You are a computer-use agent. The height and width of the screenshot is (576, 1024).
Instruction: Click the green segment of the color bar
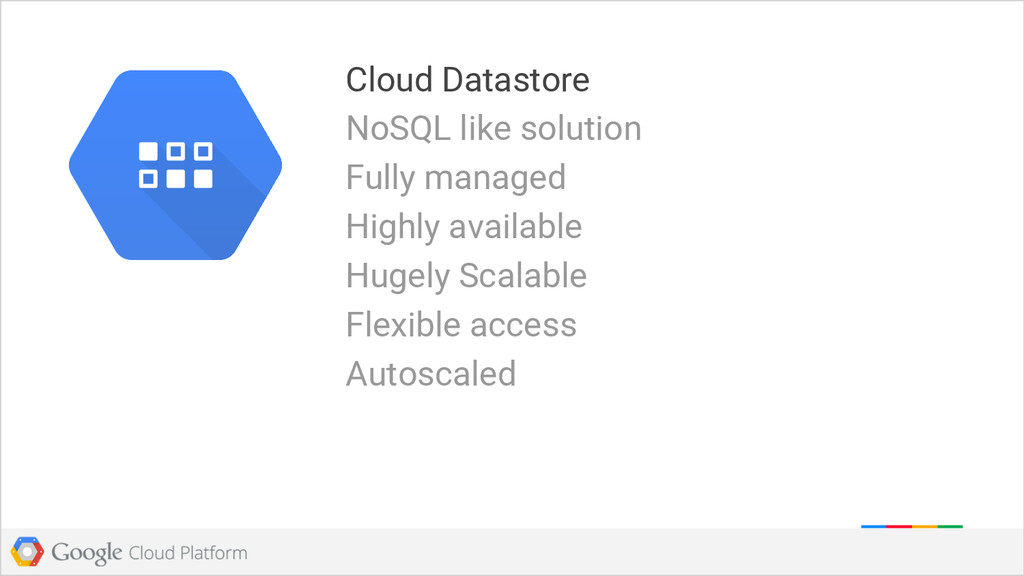click(950, 525)
